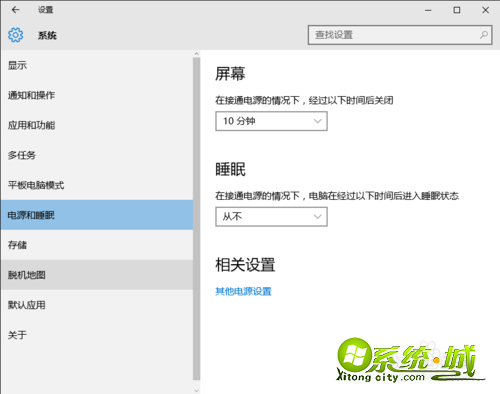The height and width of the screenshot is (394, 500).
Task: Focus the 查找设置 search field
Action: click(400, 35)
